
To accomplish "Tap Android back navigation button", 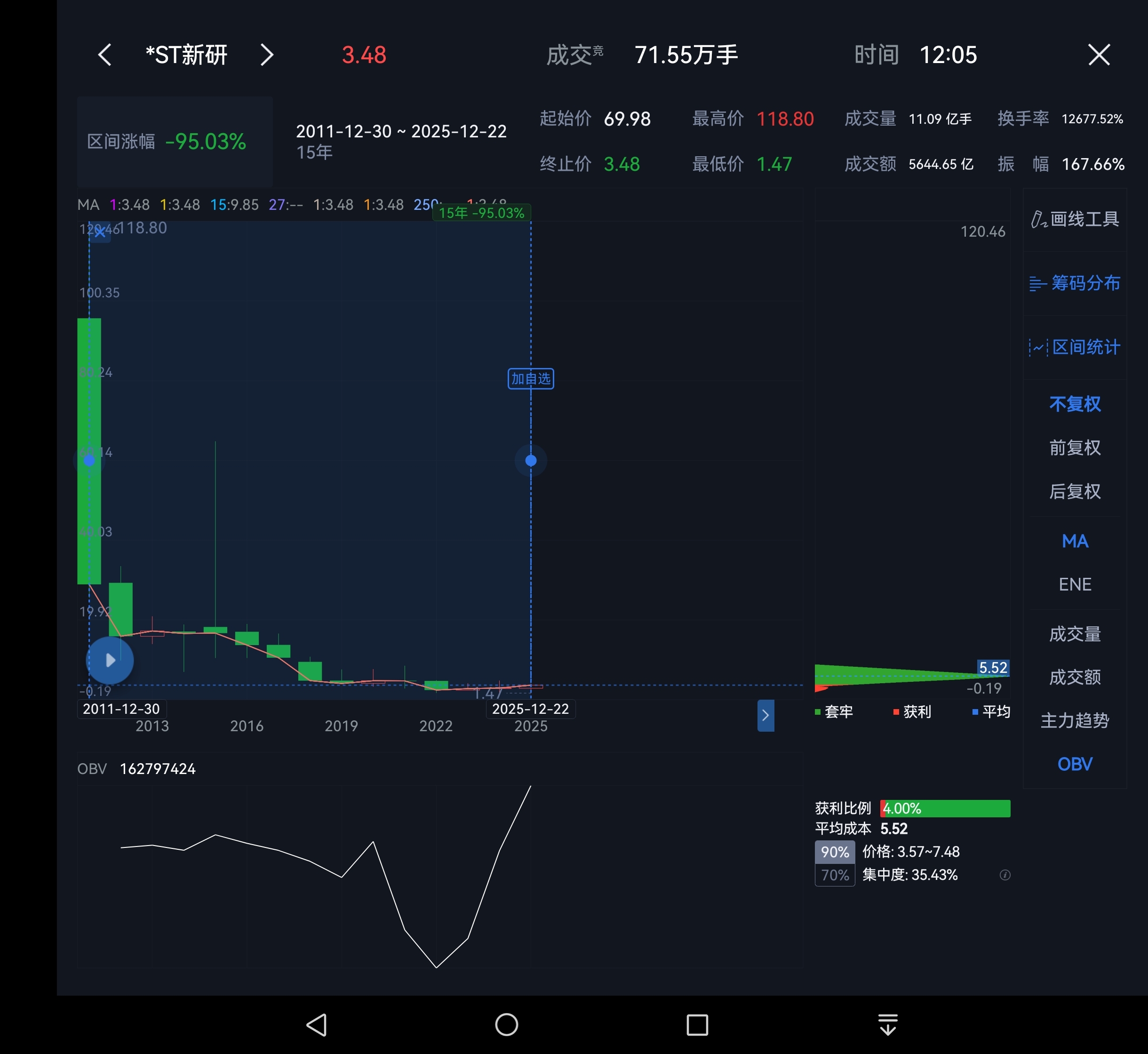I will [317, 1025].
